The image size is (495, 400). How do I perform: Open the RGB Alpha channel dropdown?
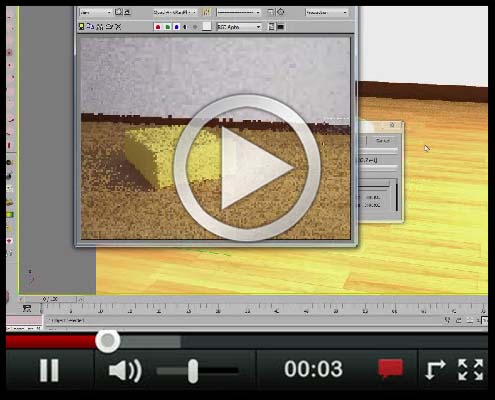[x=239, y=27]
